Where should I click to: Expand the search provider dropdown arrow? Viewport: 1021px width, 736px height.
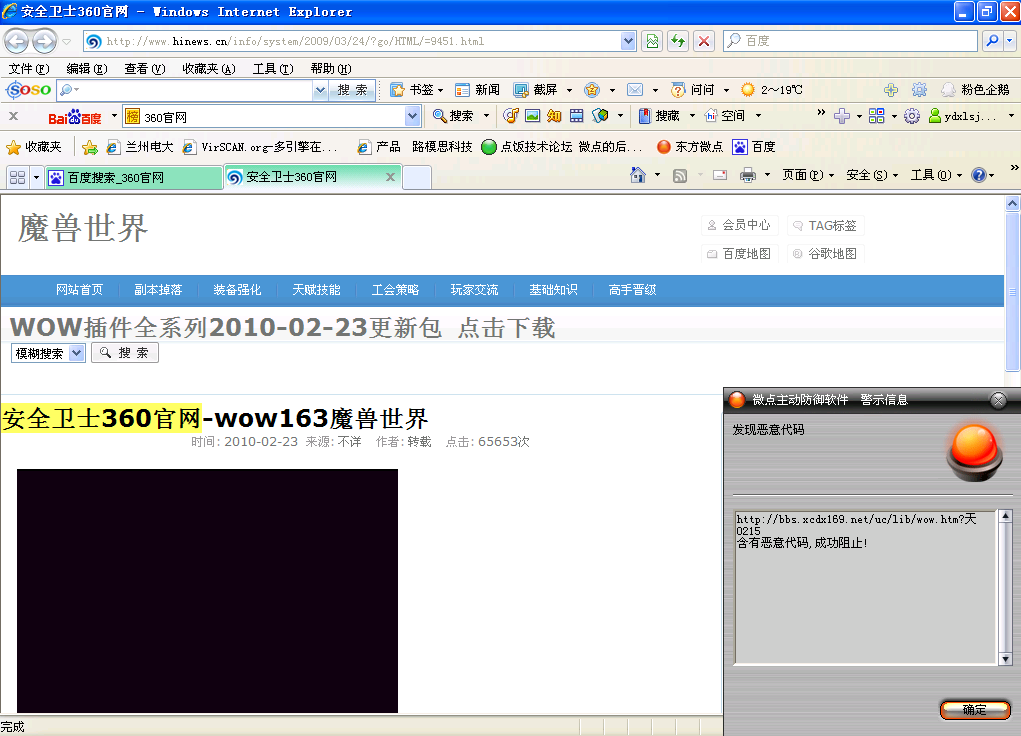(x=1009, y=41)
